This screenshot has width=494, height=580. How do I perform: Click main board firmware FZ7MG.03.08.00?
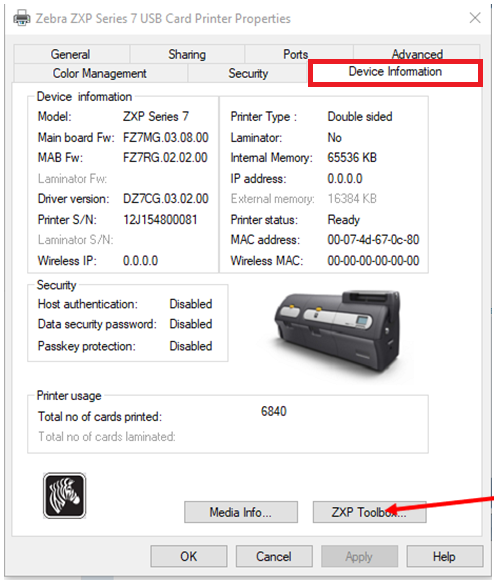coord(166,138)
